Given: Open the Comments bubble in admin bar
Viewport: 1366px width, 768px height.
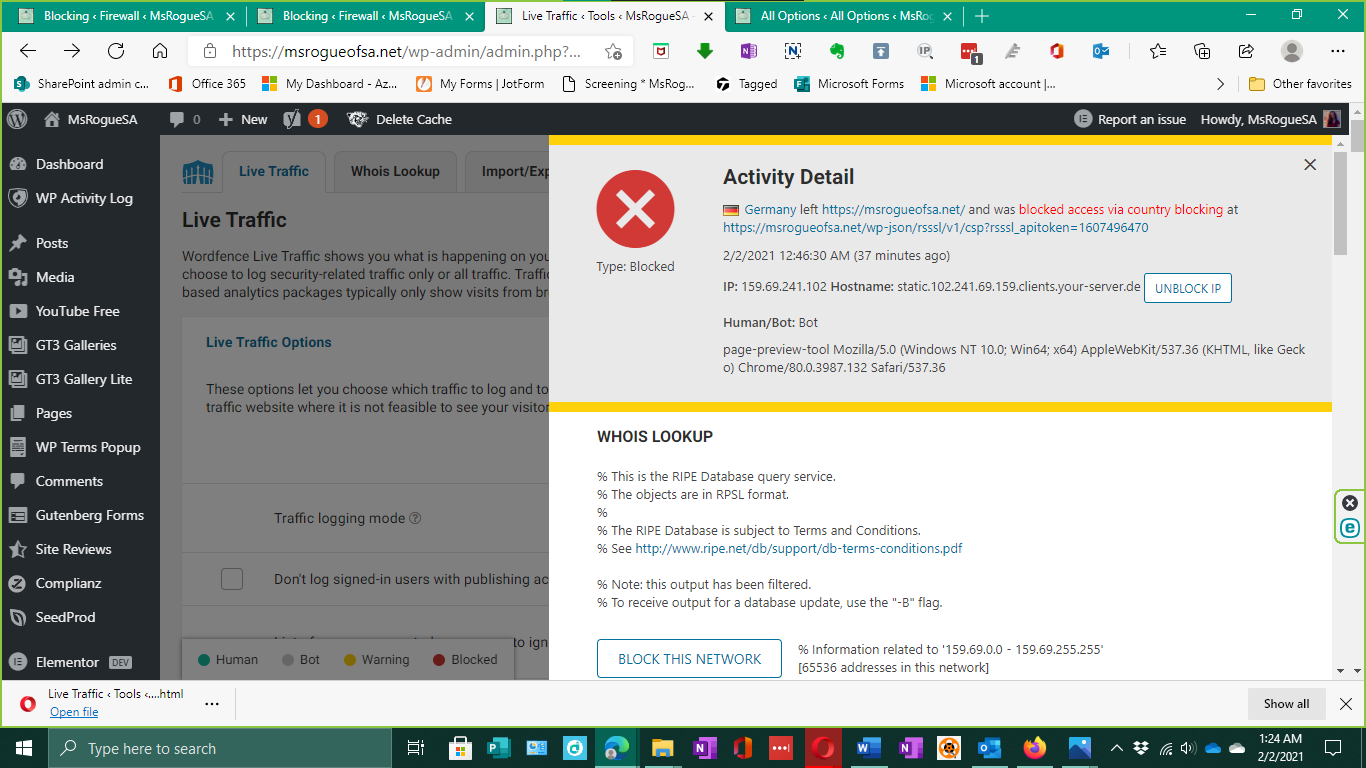Looking at the screenshot, I should (184, 119).
